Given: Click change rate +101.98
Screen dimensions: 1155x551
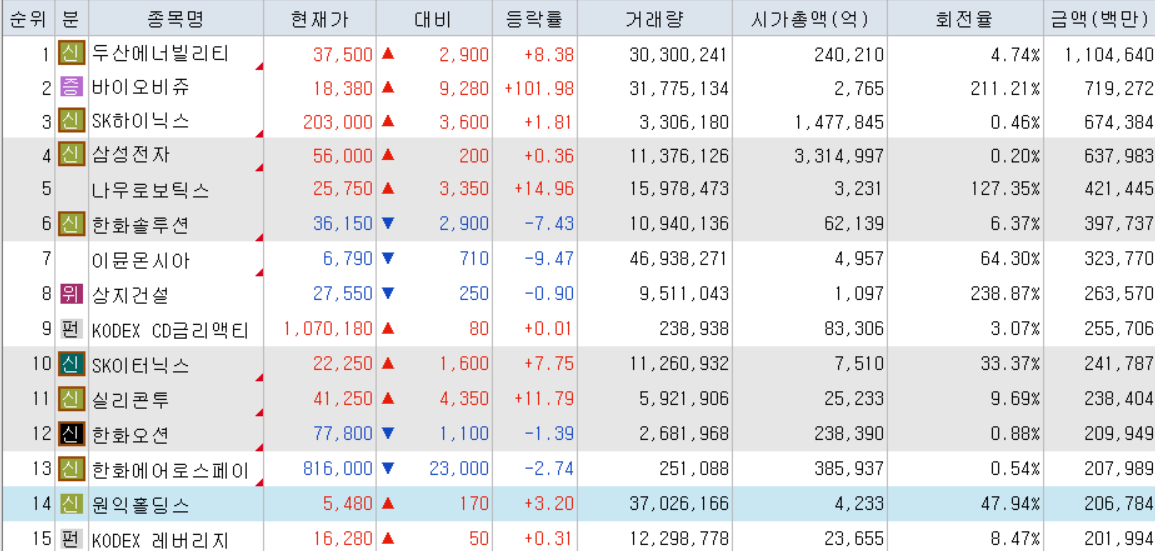Looking at the screenshot, I should click(x=539, y=88).
